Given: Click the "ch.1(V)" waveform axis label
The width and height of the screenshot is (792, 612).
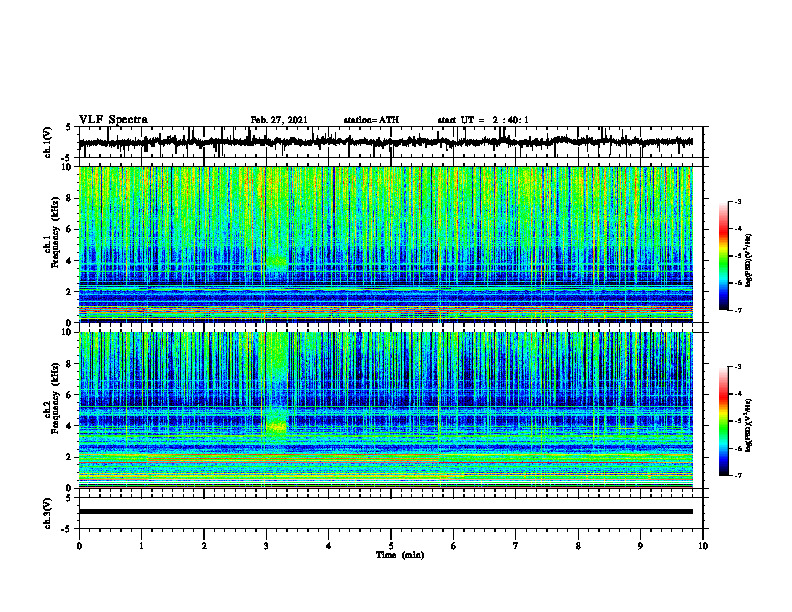Looking at the screenshot, I should point(48,142).
